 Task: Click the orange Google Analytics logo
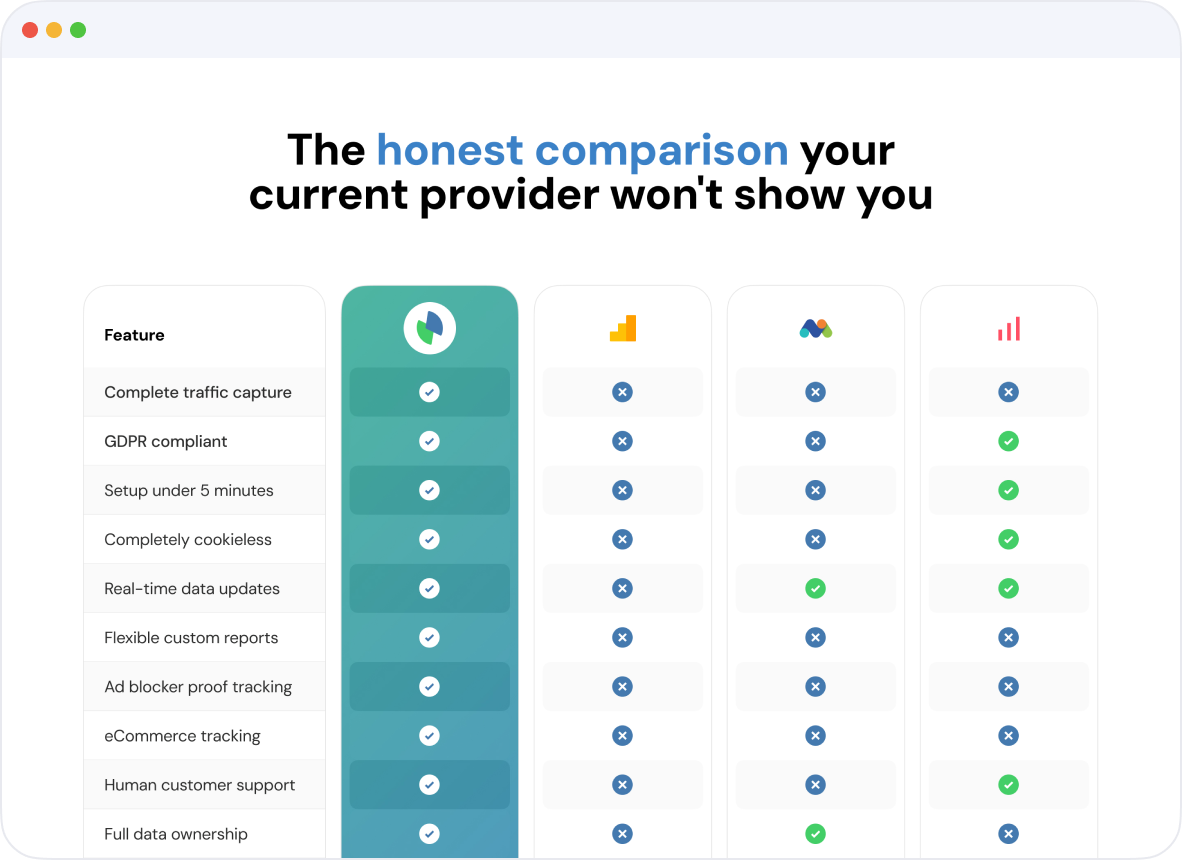point(623,329)
